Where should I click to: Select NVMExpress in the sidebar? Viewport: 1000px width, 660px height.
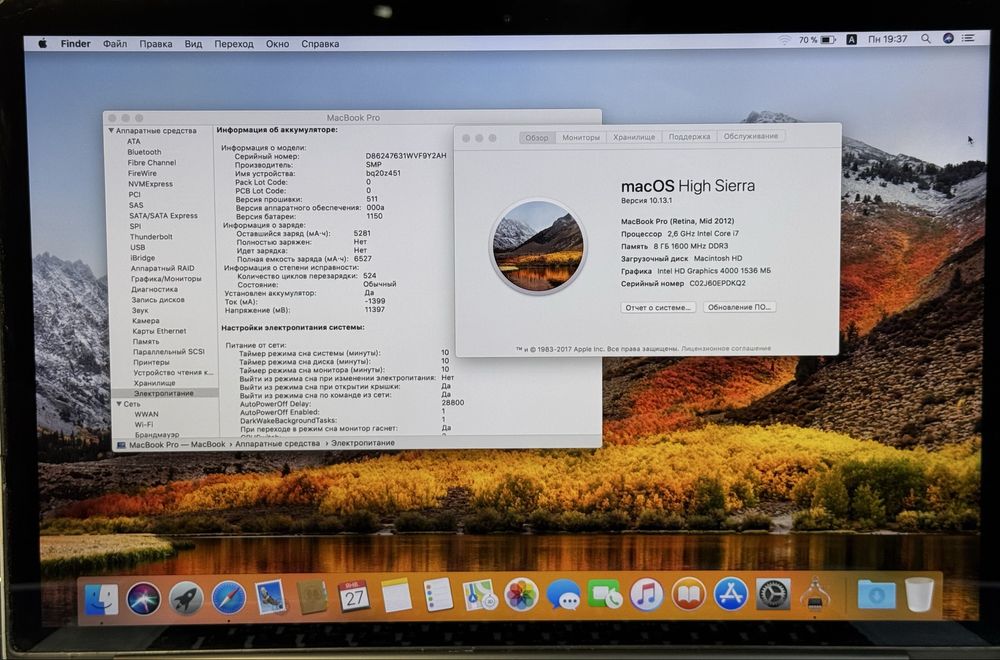click(x=150, y=184)
